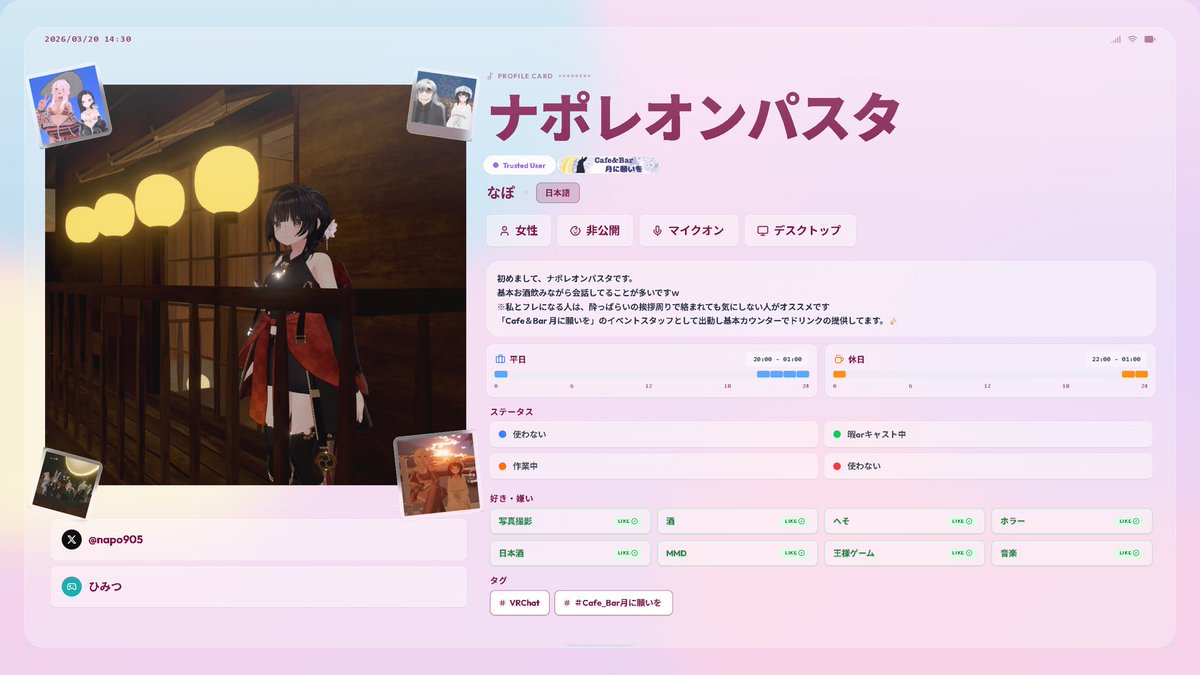Viewport: 1200px width, 675px height.
Task: Click the LIKE badge on 日本酒
Action: [x=627, y=553]
